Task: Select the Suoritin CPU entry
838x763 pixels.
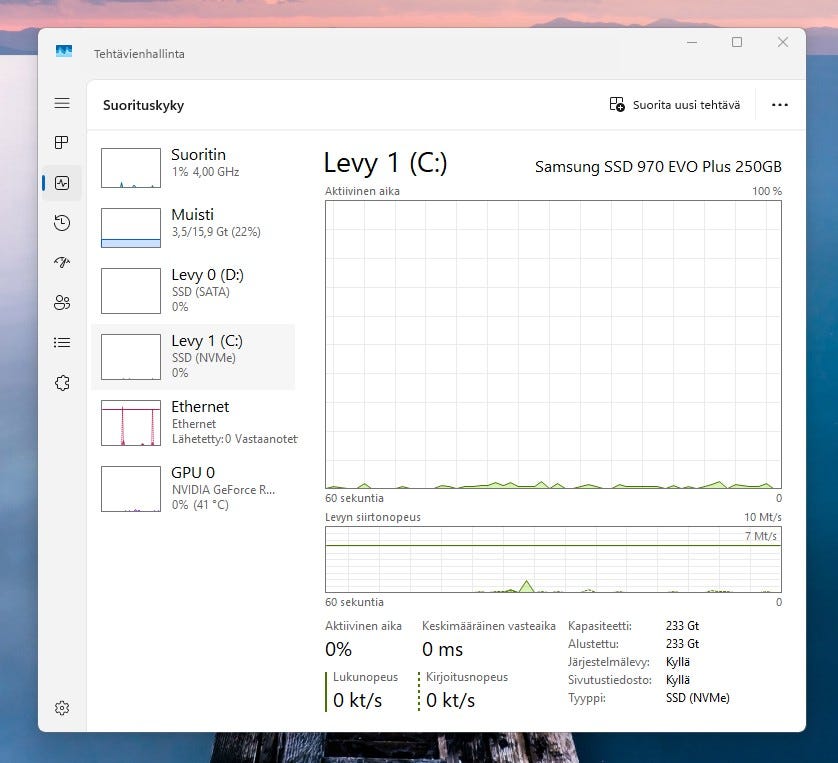Action: (193, 168)
